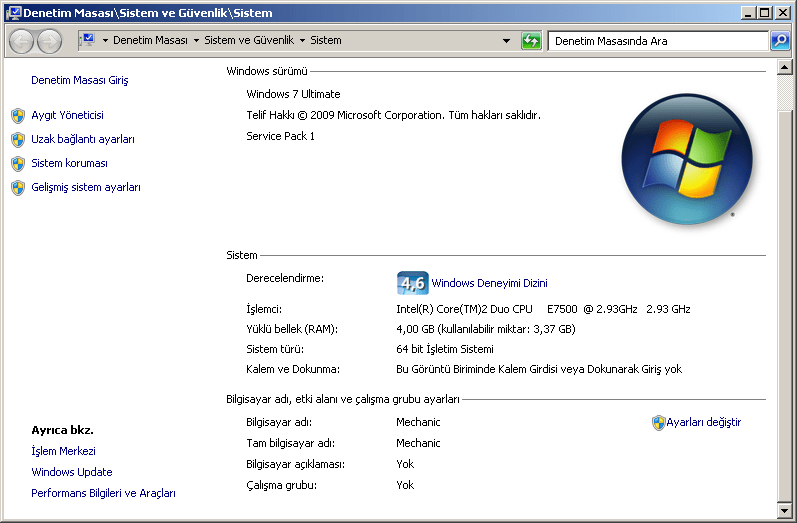Viewport: 797px width, 523px height.
Task: Go to Denetim Masası breadcrumb
Action: pyautogui.click(x=150, y=40)
